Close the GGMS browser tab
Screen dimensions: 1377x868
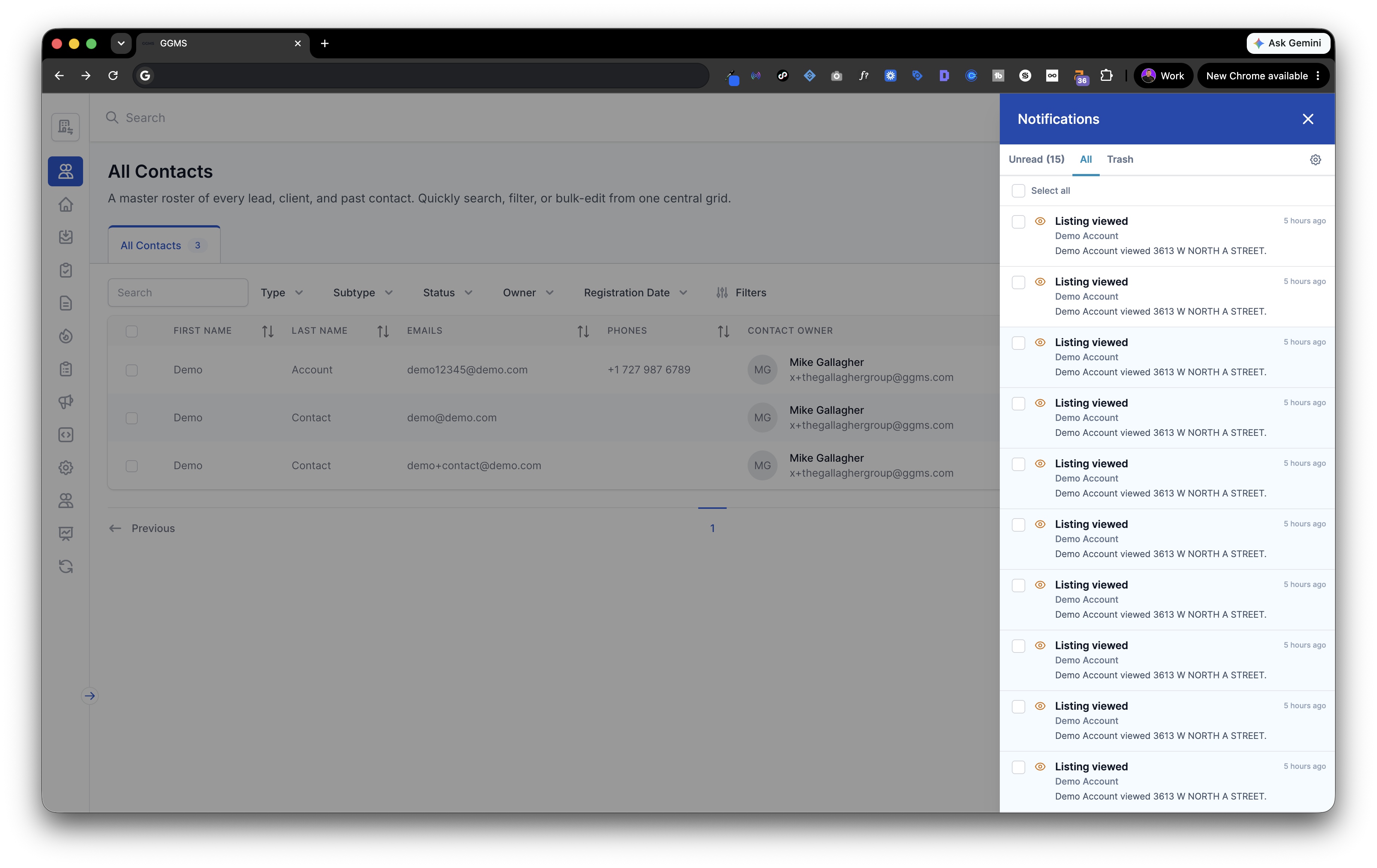coord(298,43)
